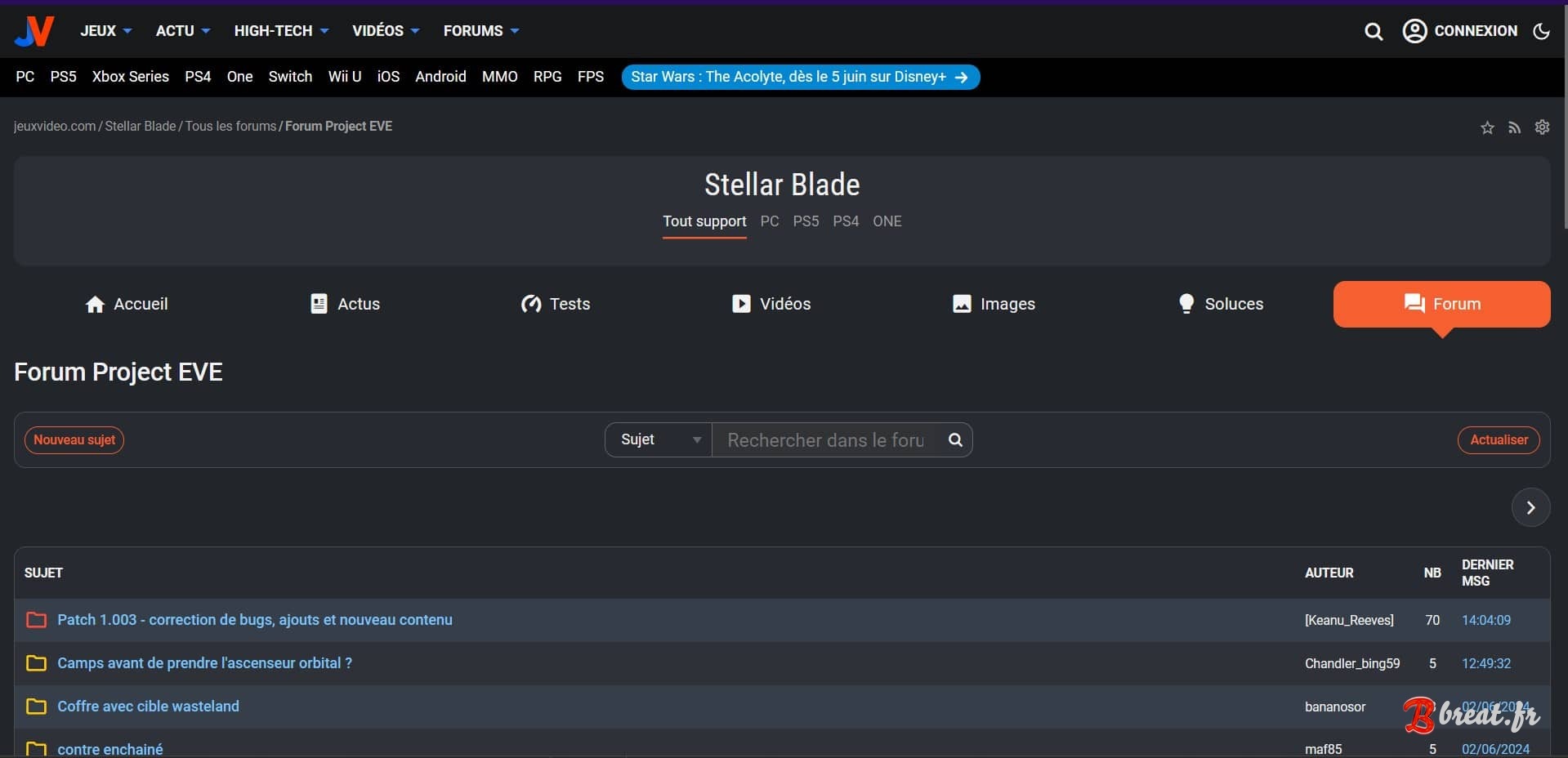Select the Tests section icon
The width and height of the screenshot is (1568, 758).
point(530,304)
